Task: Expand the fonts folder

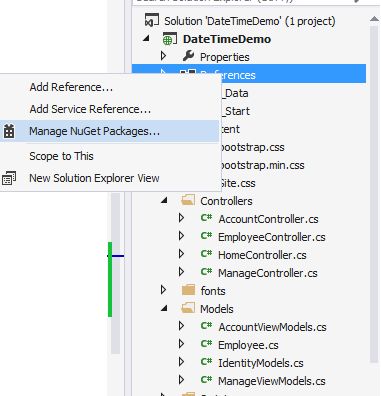Action: pyautogui.click(x=163, y=290)
